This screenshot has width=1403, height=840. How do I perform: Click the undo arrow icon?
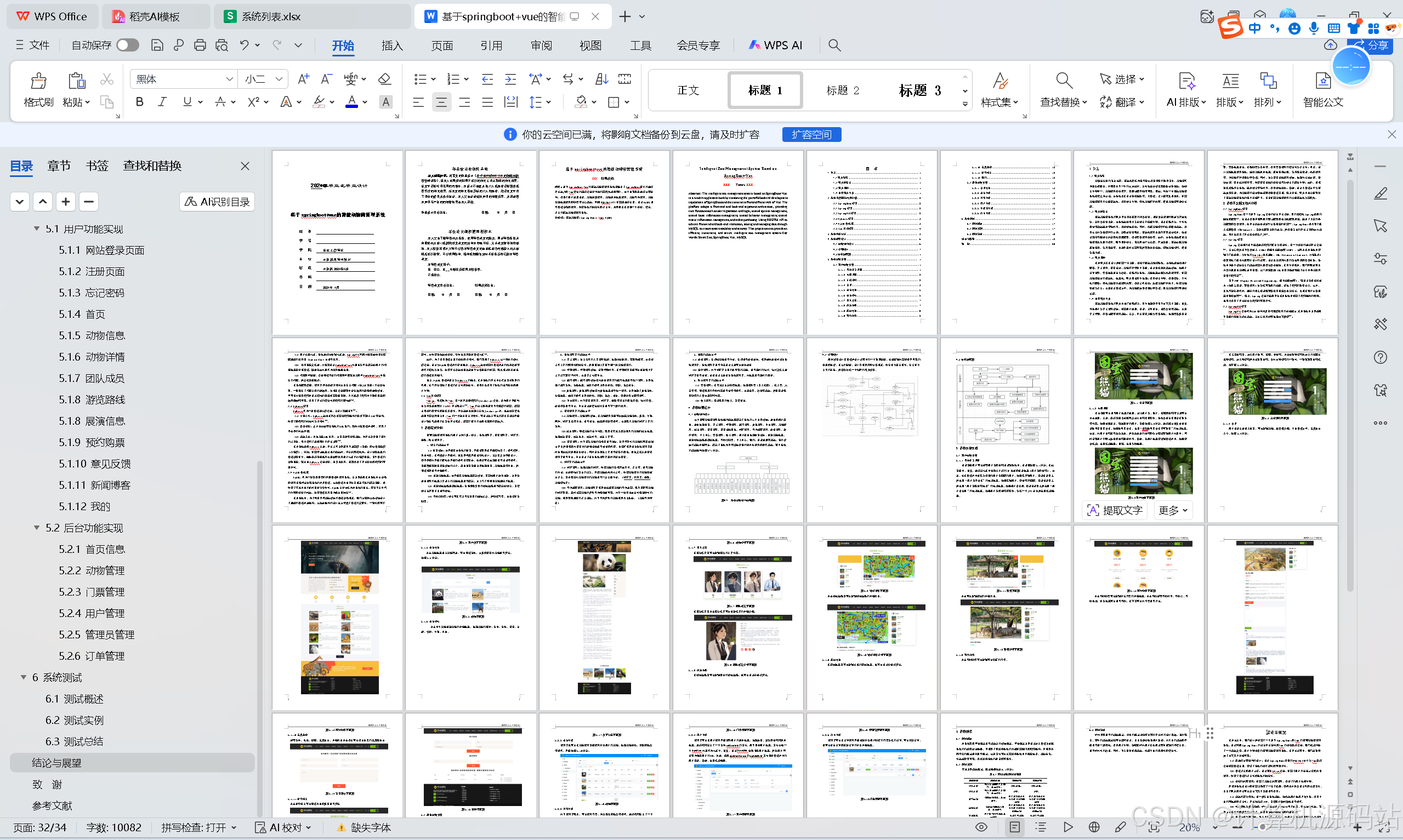244,45
